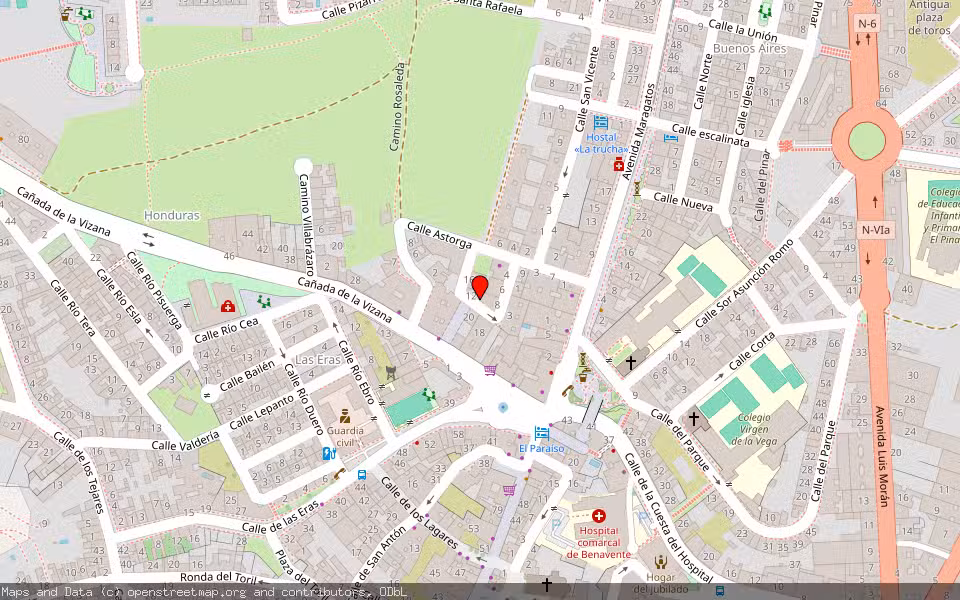The image size is (960, 600).
Task: Select the 'Calle Valdería' street label
Action: (x=186, y=440)
